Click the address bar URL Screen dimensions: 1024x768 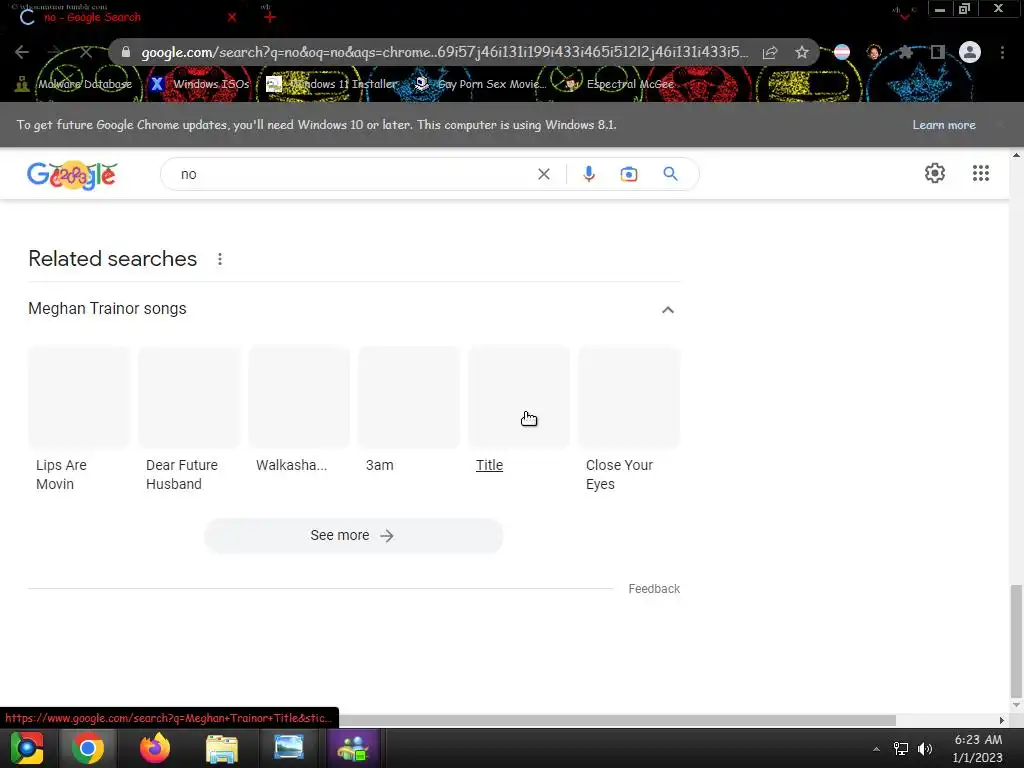pyautogui.click(x=444, y=52)
